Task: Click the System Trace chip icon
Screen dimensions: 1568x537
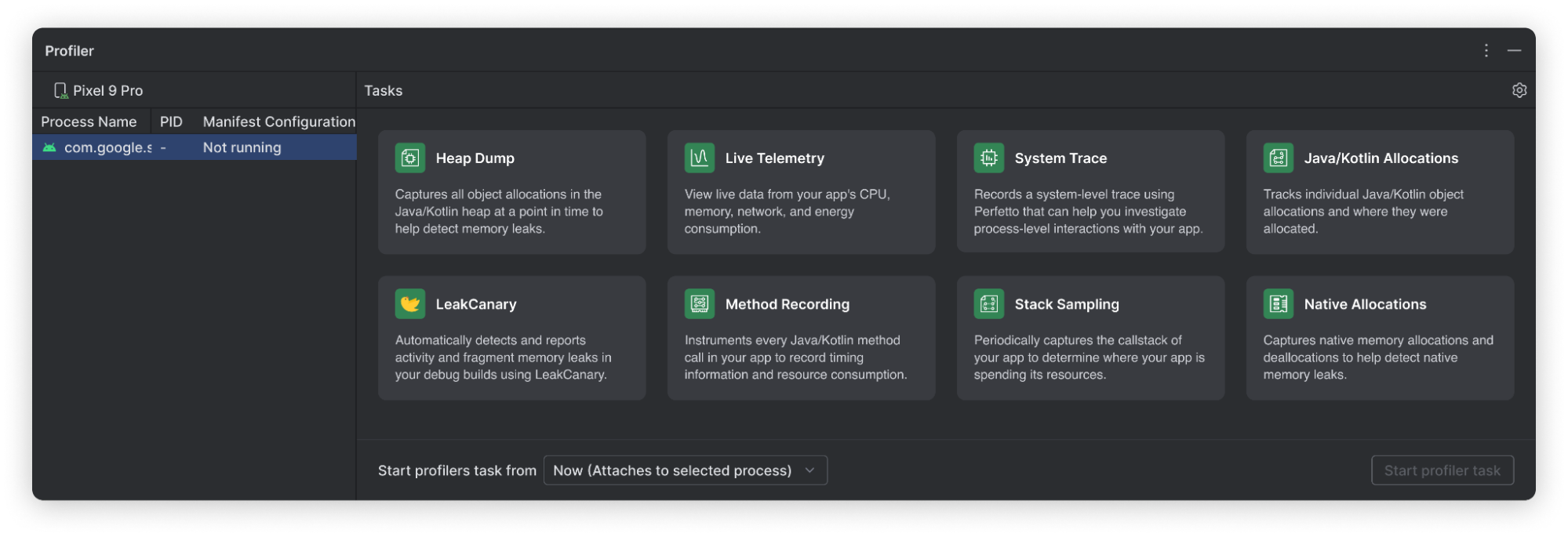Action: (x=989, y=158)
